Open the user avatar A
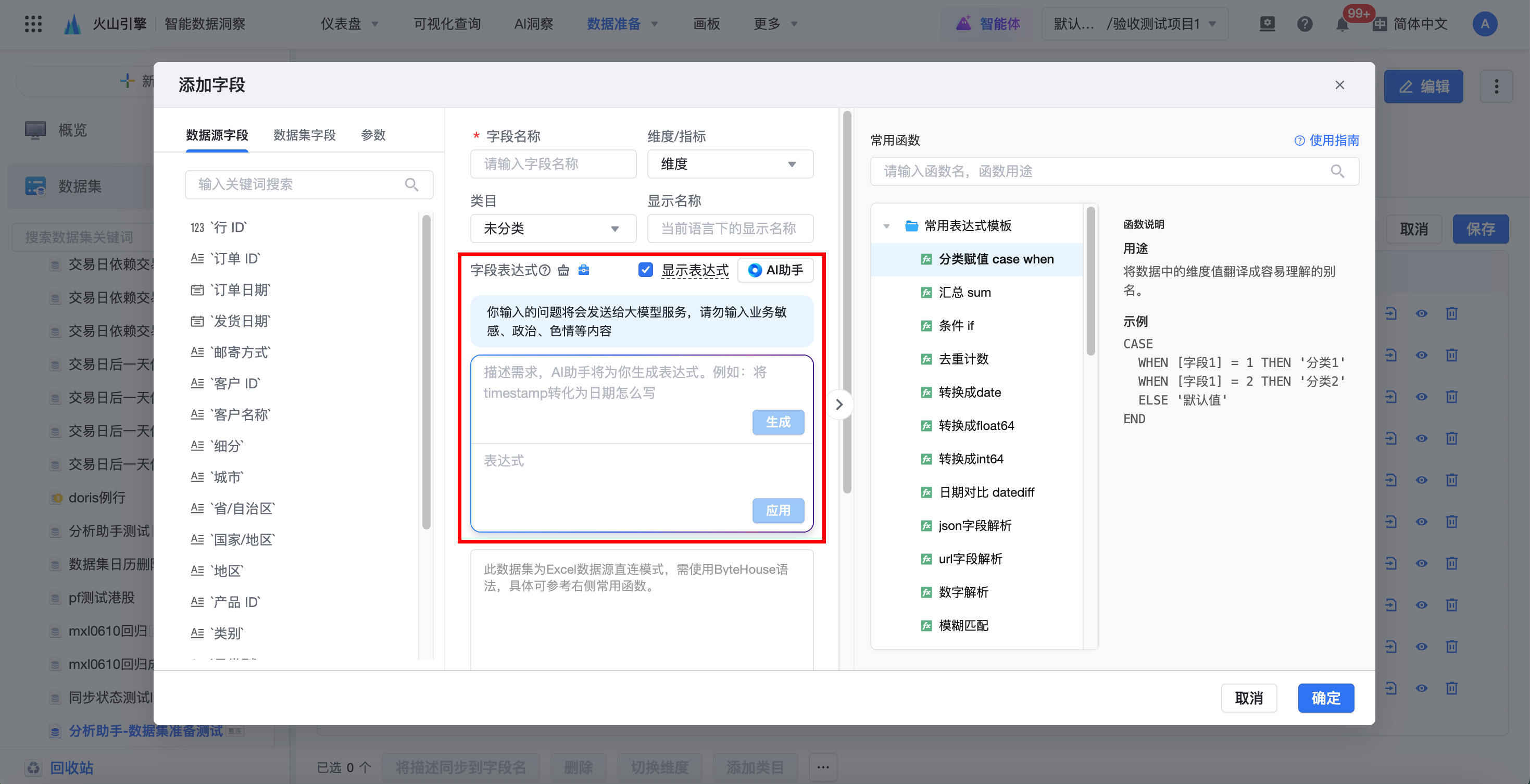This screenshot has height=784, width=1530. click(x=1485, y=24)
